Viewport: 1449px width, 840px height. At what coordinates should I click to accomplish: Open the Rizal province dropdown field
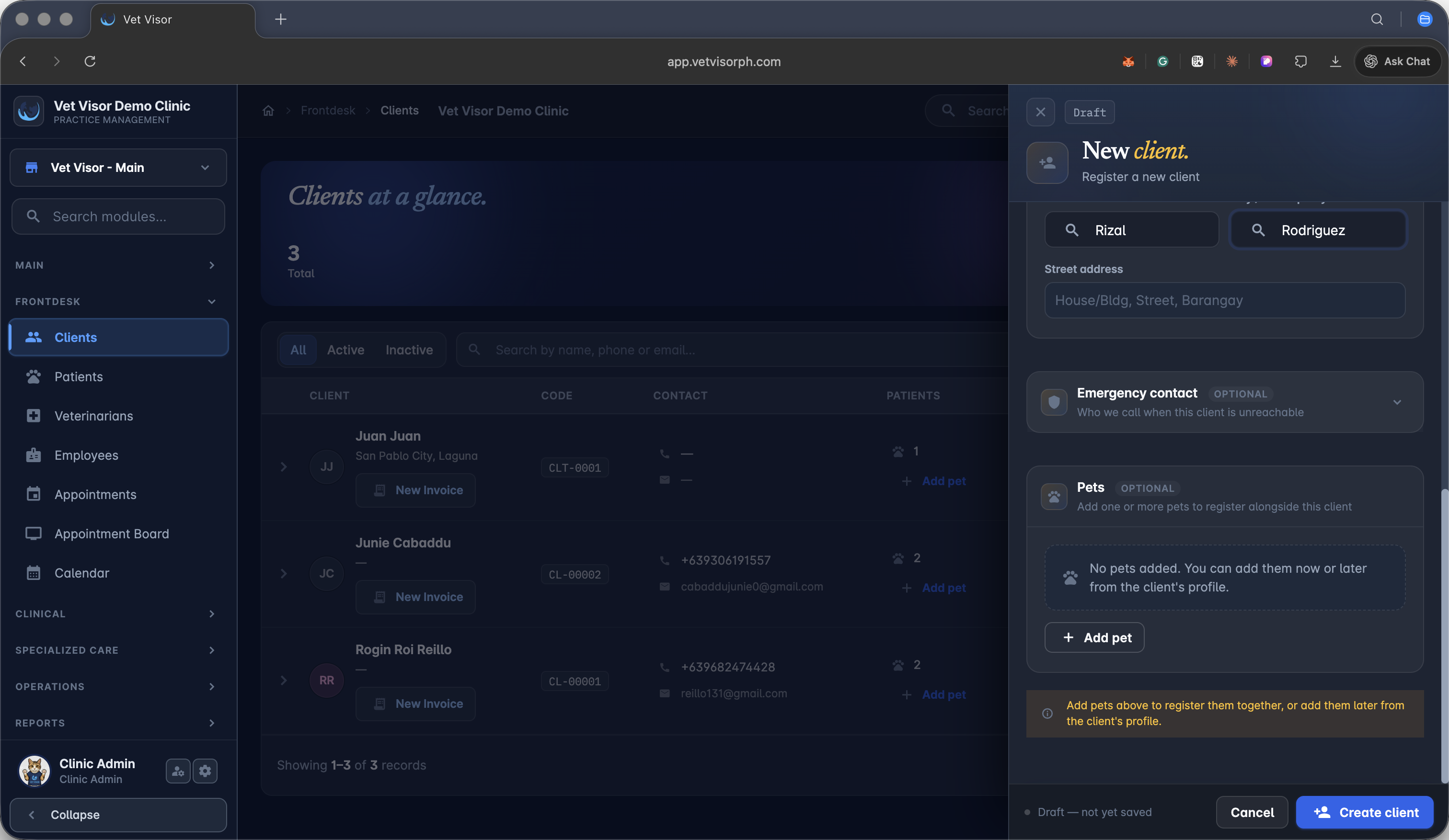pos(1132,230)
